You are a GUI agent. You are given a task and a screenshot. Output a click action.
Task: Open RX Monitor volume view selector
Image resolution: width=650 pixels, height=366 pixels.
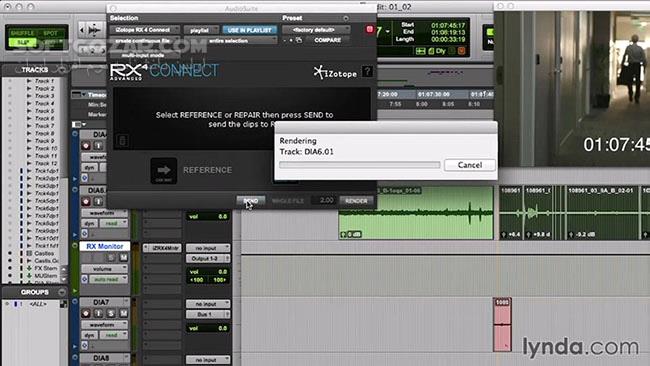coord(104,269)
